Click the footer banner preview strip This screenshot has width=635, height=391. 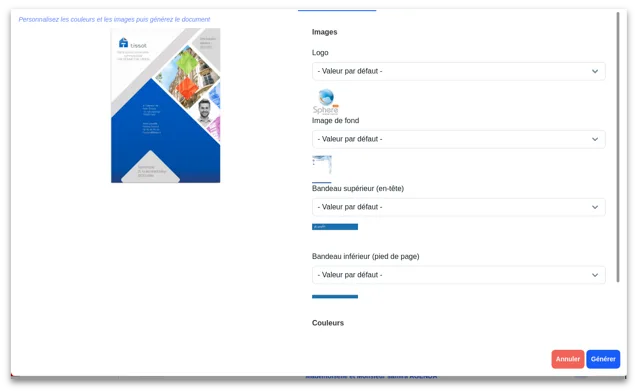[x=335, y=297]
